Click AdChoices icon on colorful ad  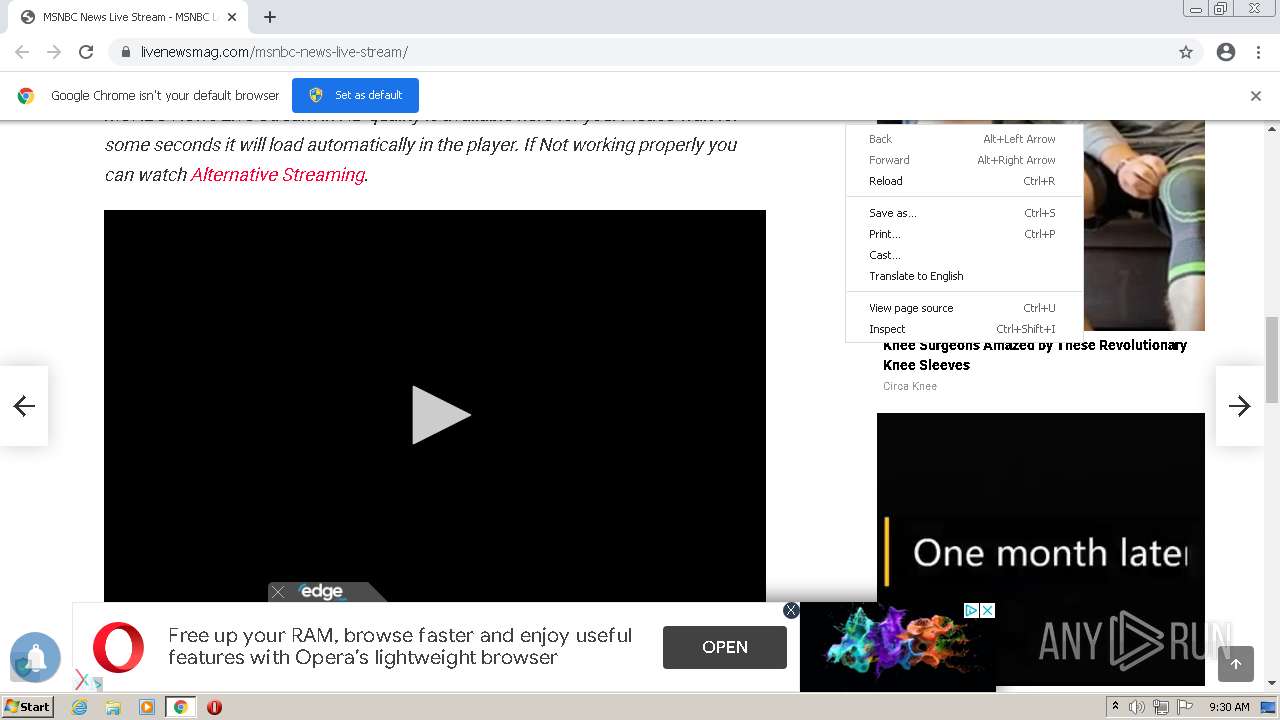971,610
